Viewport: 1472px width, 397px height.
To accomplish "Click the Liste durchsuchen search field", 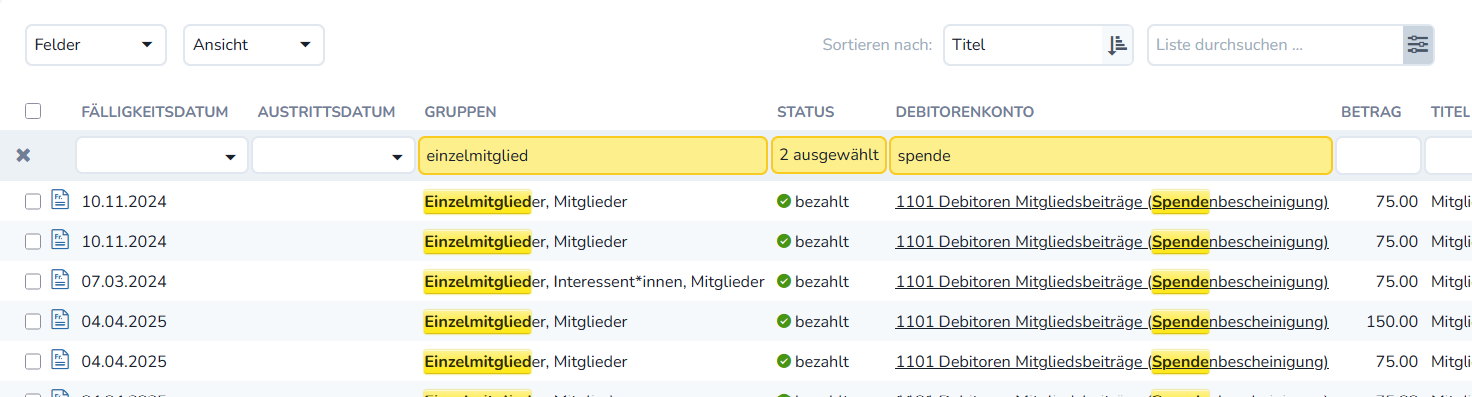I will click(x=1275, y=45).
